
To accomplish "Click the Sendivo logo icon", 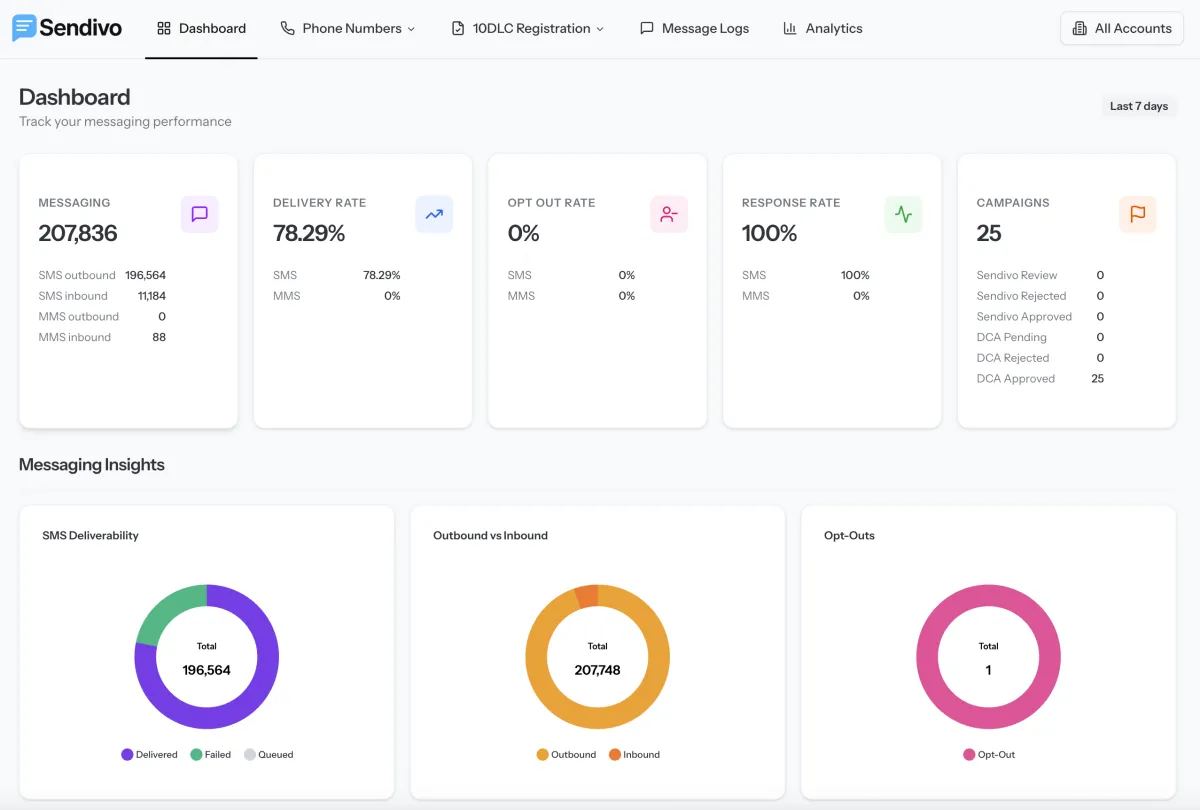I will (x=24, y=28).
